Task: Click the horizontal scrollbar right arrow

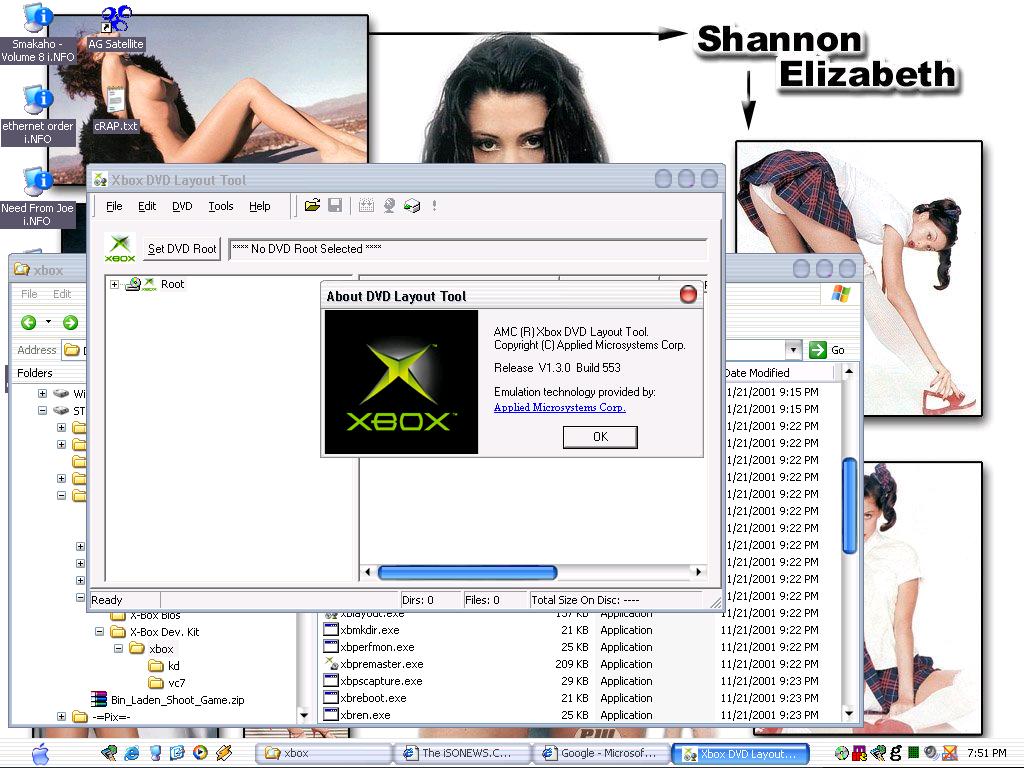Action: pyautogui.click(x=698, y=572)
